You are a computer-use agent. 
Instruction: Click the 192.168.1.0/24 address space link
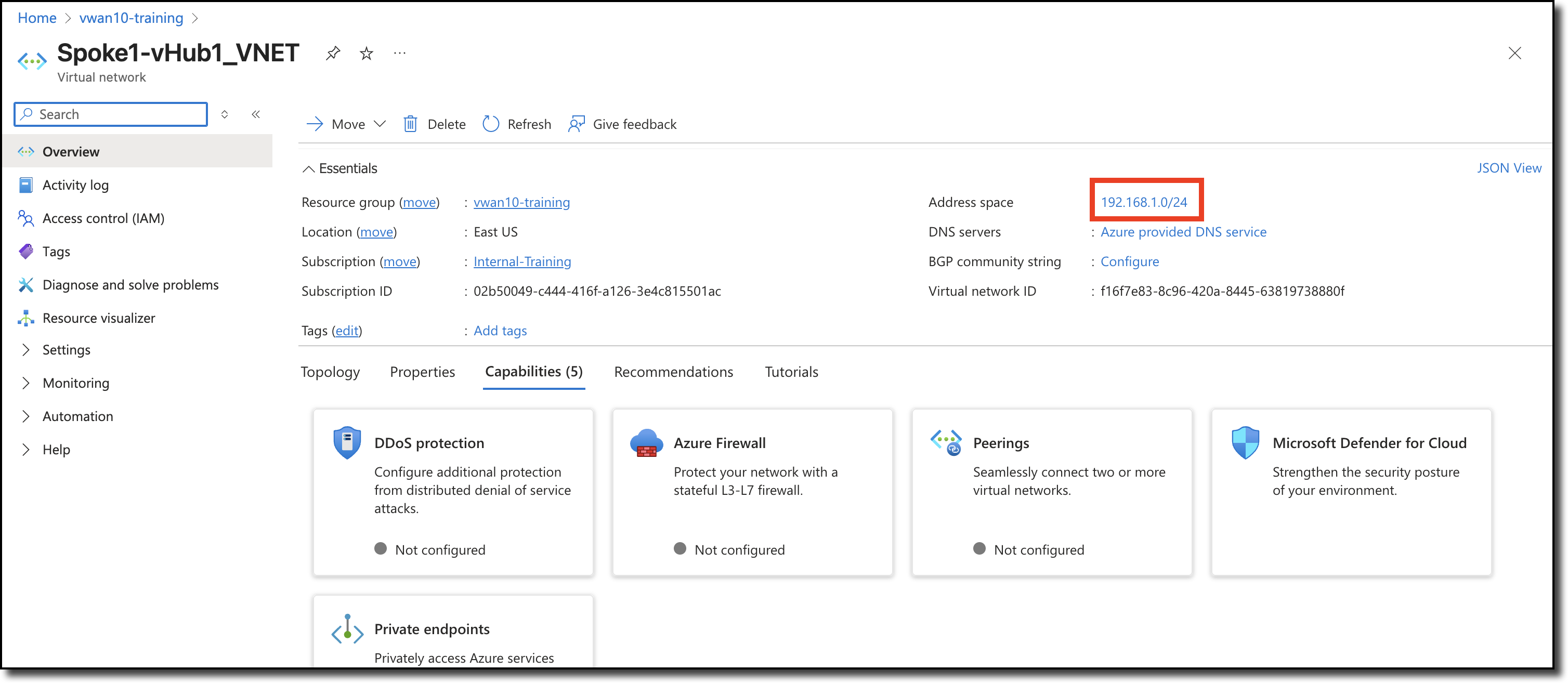coord(1143,202)
